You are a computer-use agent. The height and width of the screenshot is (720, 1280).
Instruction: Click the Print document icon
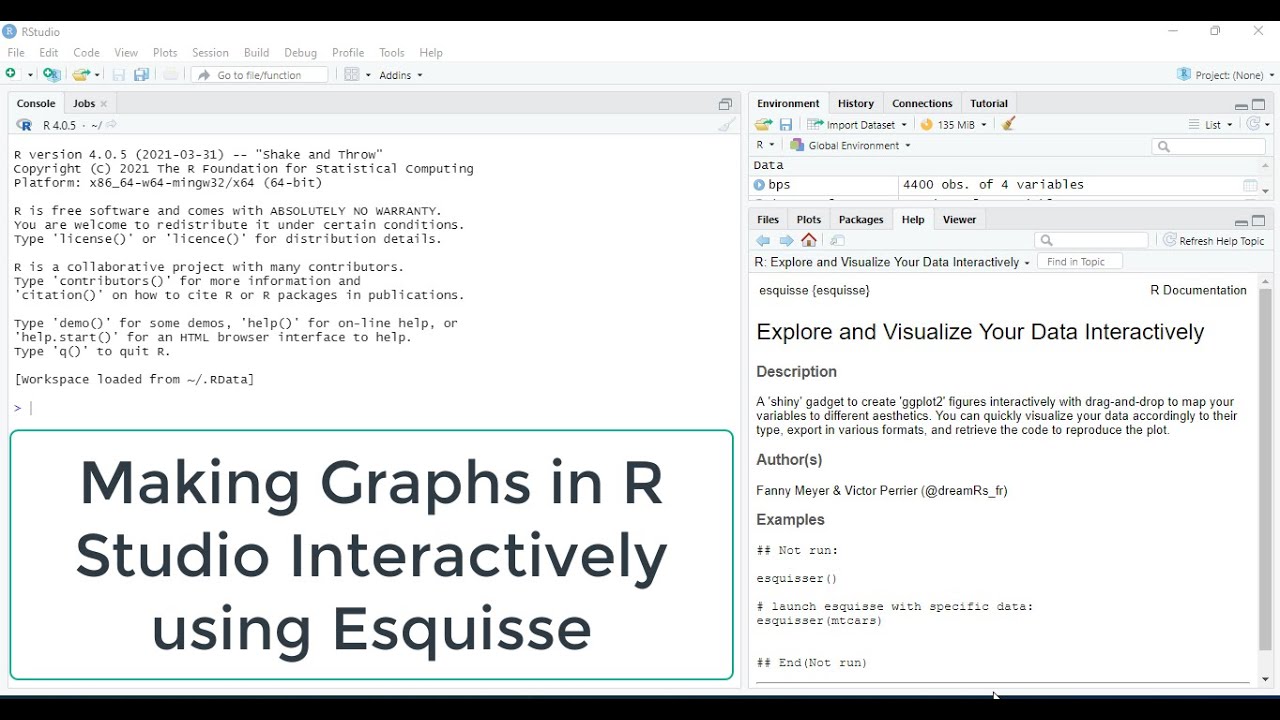click(171, 75)
